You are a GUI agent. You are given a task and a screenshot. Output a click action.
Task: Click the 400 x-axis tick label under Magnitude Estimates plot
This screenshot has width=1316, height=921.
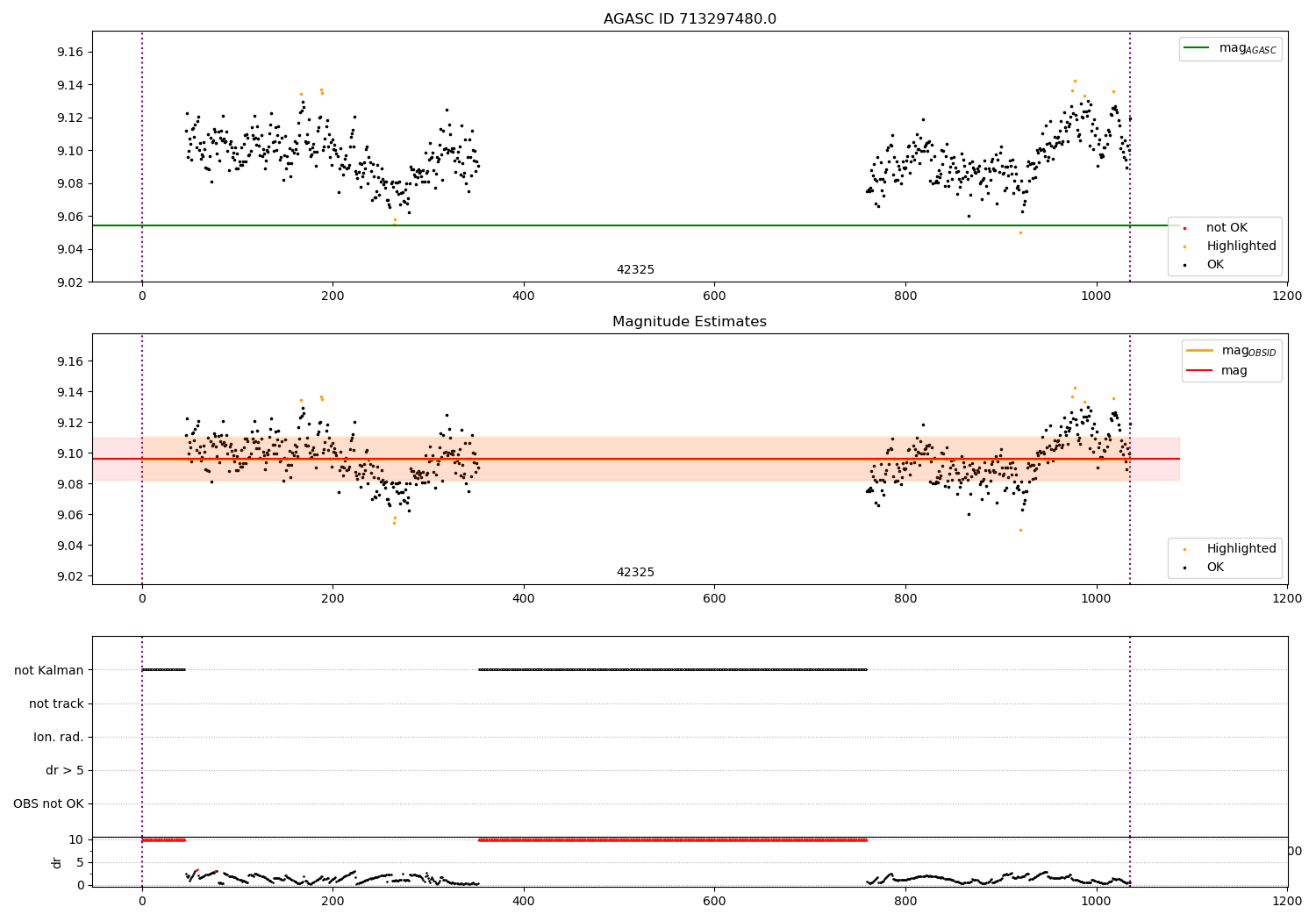tap(524, 599)
